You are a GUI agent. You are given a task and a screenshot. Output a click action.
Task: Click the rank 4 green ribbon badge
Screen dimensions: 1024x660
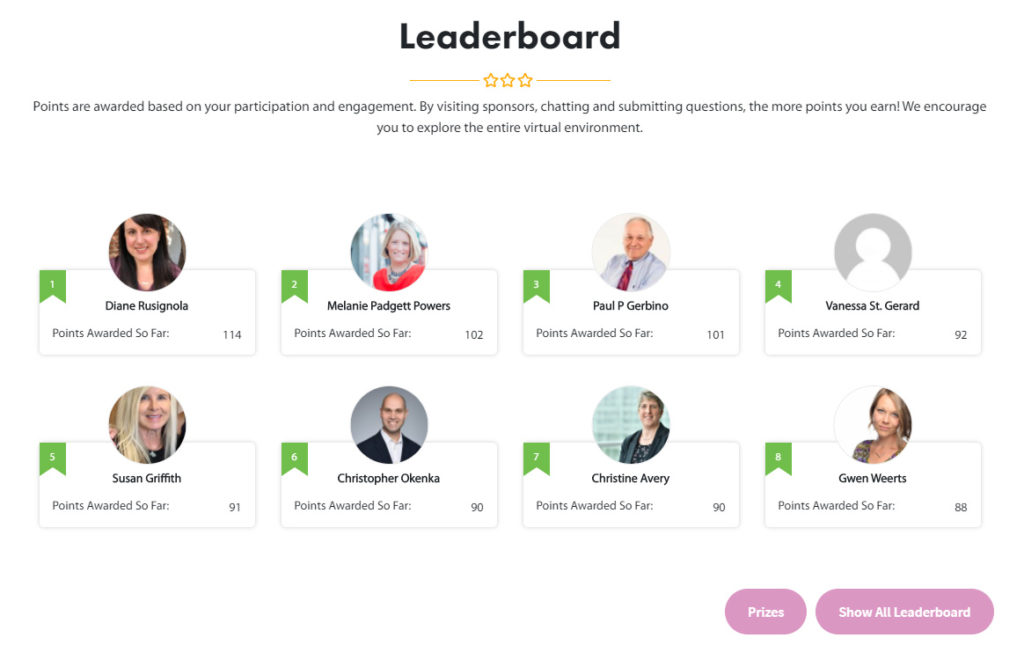(778, 286)
